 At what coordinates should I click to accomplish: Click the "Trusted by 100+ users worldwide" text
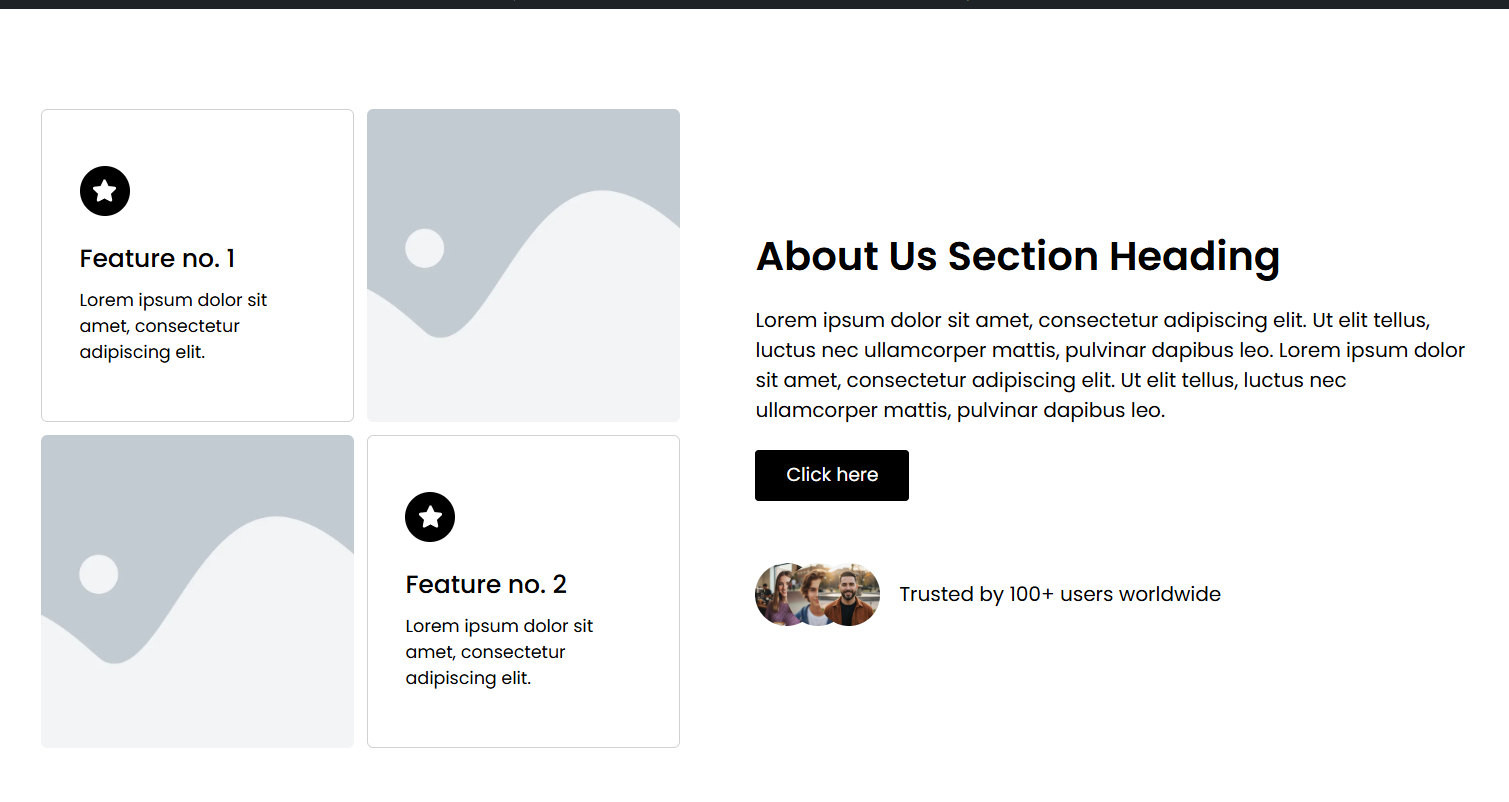coord(1060,594)
